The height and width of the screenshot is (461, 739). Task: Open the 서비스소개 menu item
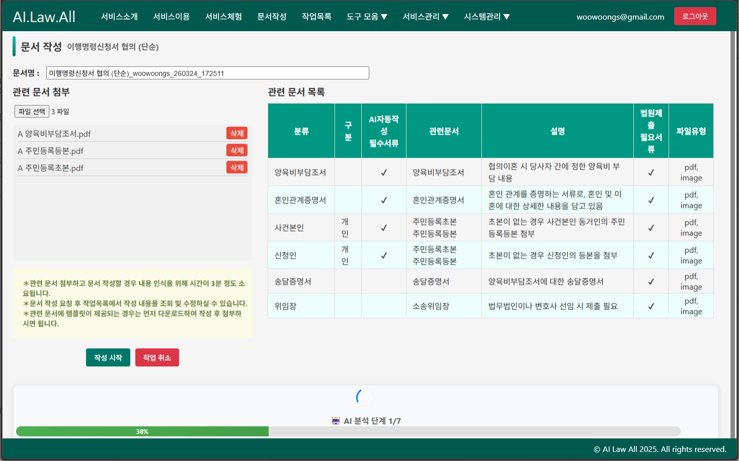point(119,16)
